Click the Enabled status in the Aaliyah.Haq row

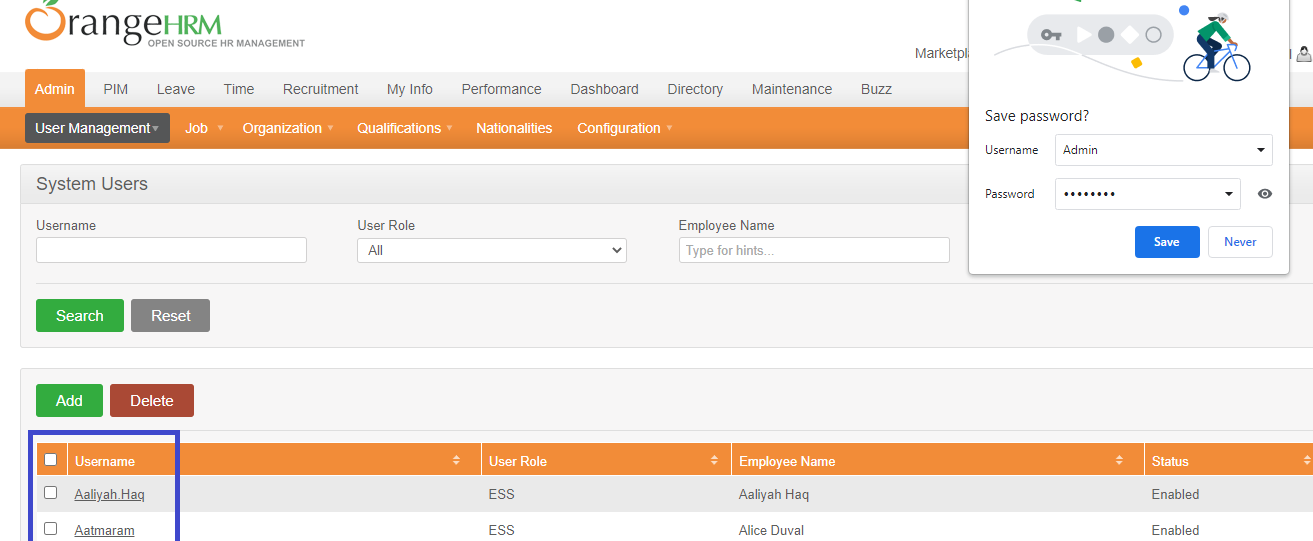point(1176,494)
